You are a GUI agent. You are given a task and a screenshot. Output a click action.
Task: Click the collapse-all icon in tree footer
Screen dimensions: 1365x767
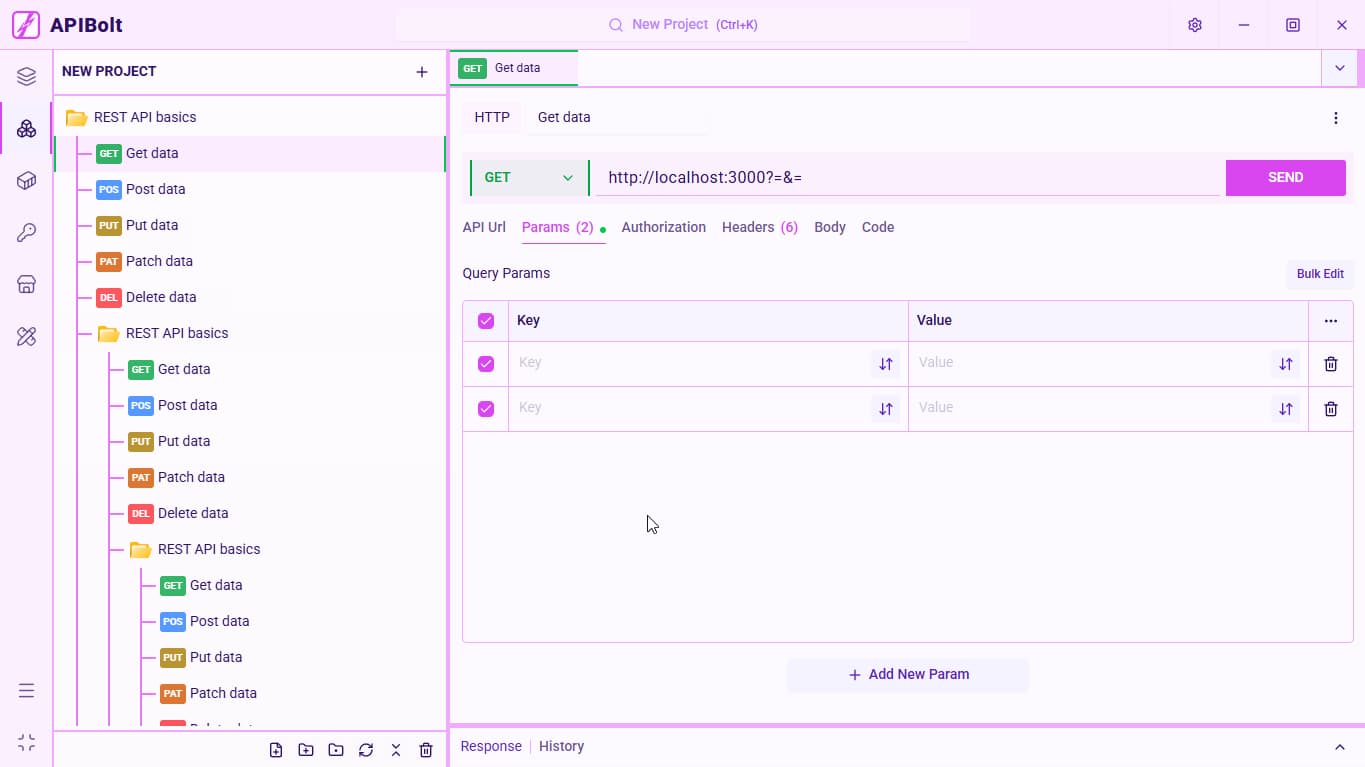(x=396, y=750)
